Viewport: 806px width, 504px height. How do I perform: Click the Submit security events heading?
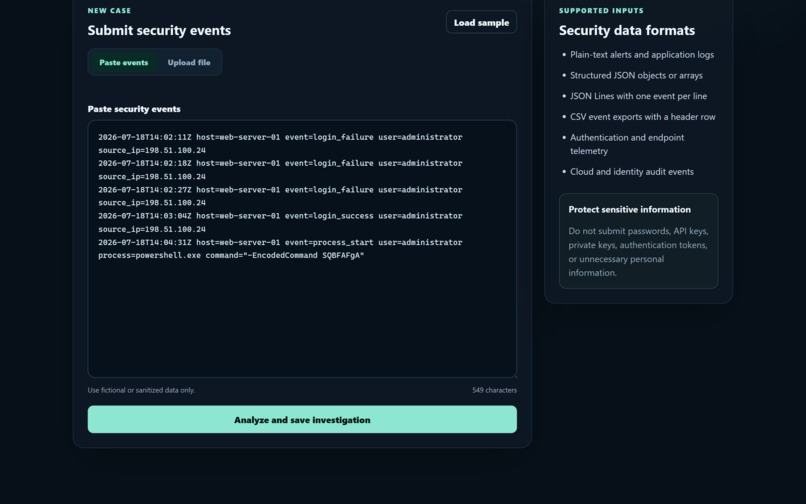[x=159, y=30]
